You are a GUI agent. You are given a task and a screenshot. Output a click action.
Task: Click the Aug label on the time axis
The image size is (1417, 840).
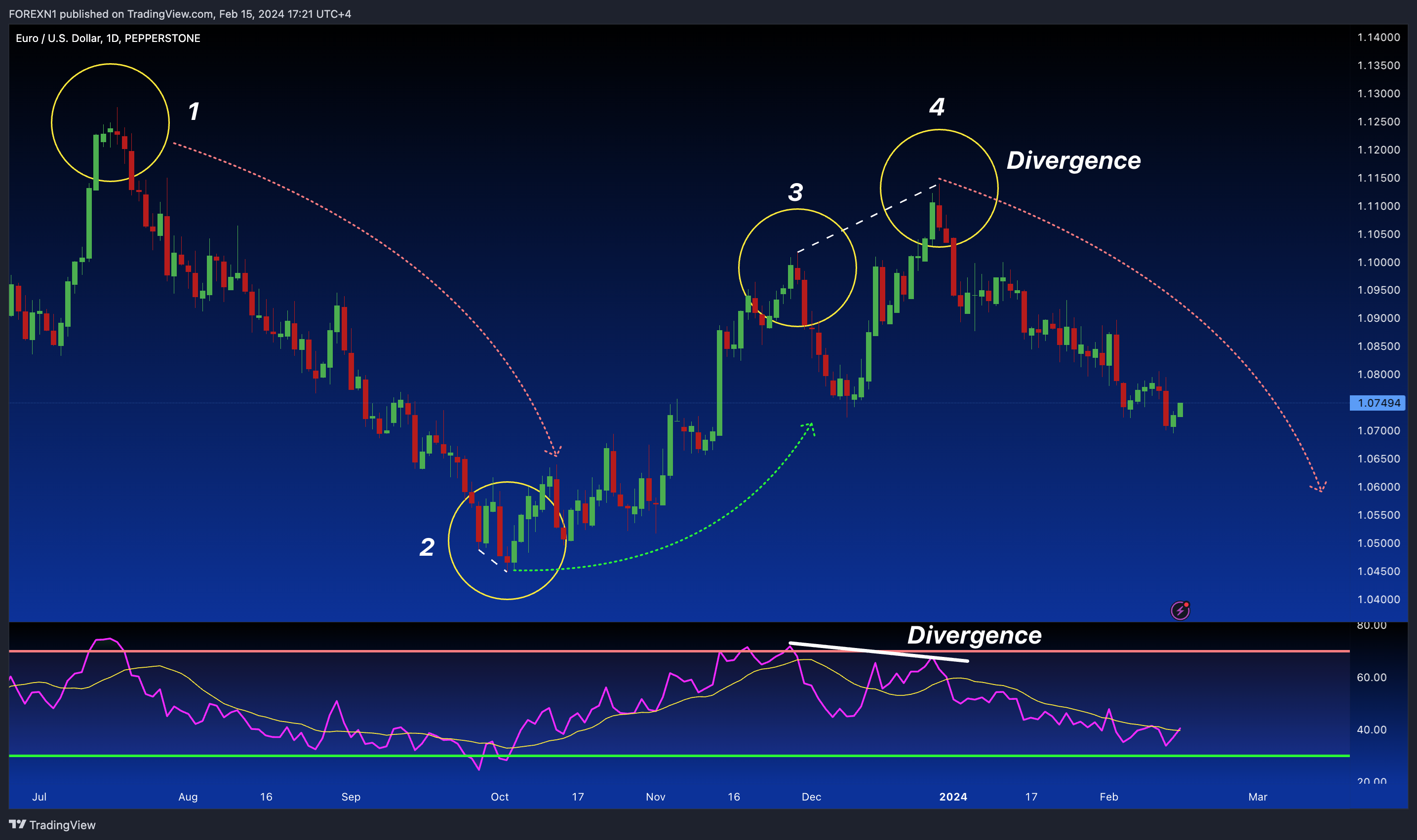[x=188, y=797]
